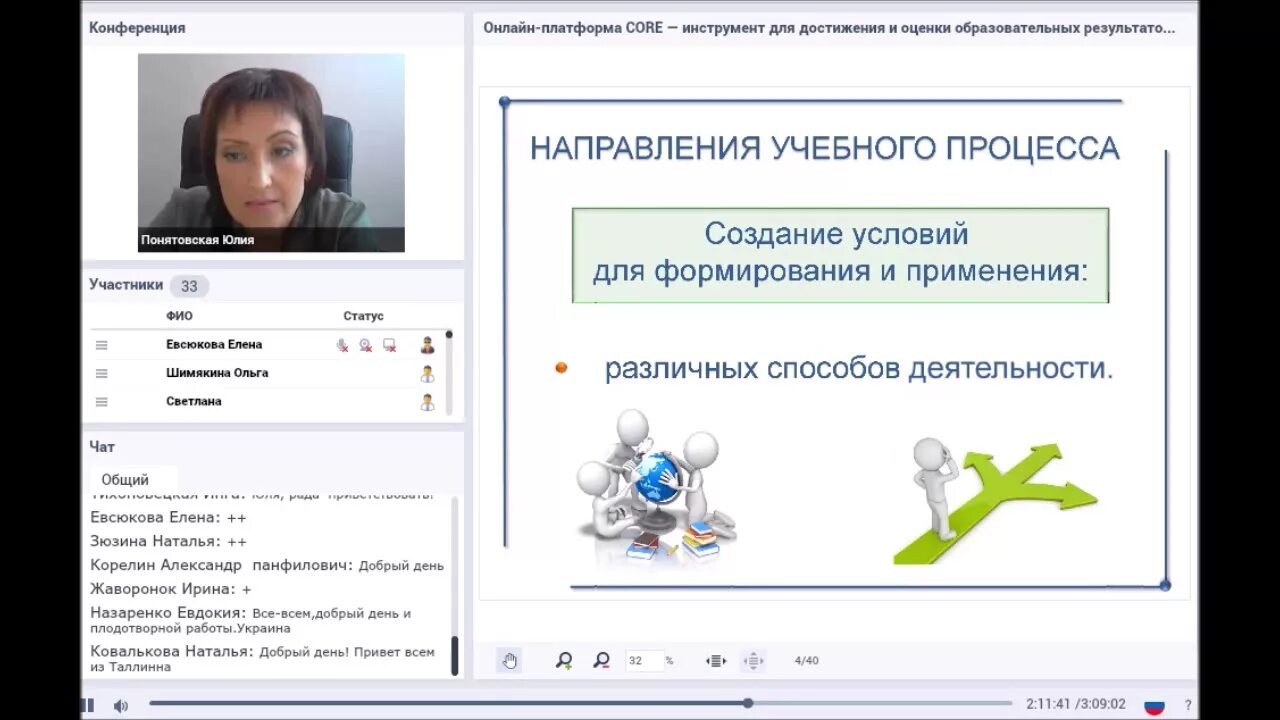Toggle Евсюкова Елена webcam status
1280x720 pixels.
click(366, 345)
